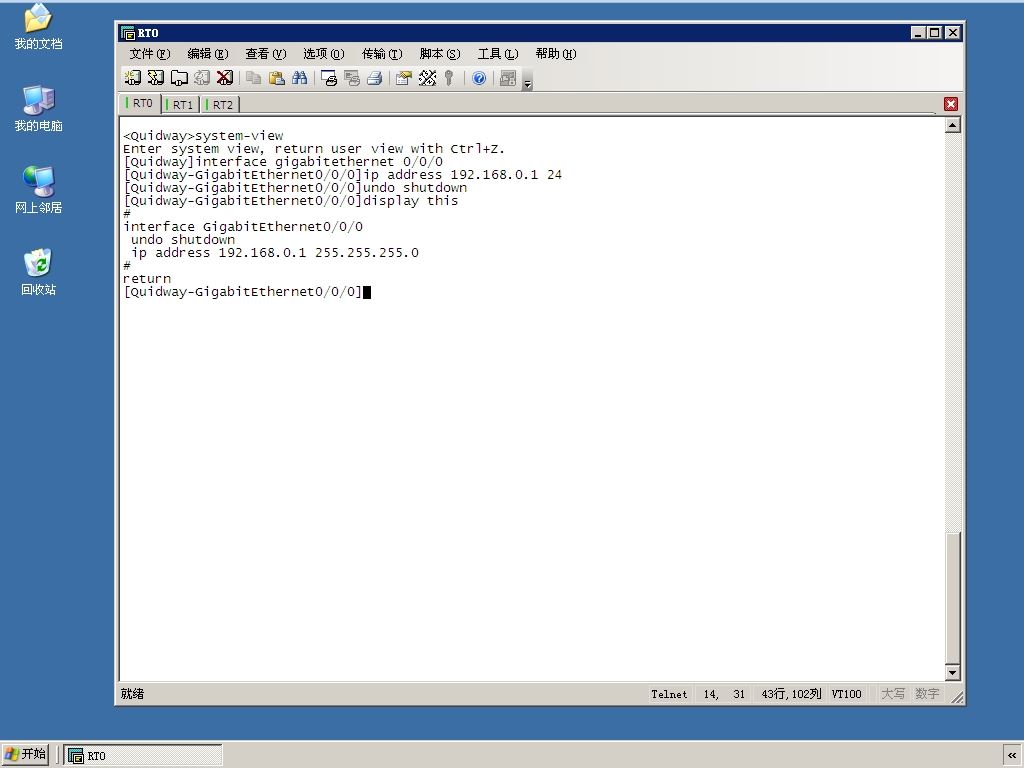Open the 文件(F) menu

tap(150, 54)
